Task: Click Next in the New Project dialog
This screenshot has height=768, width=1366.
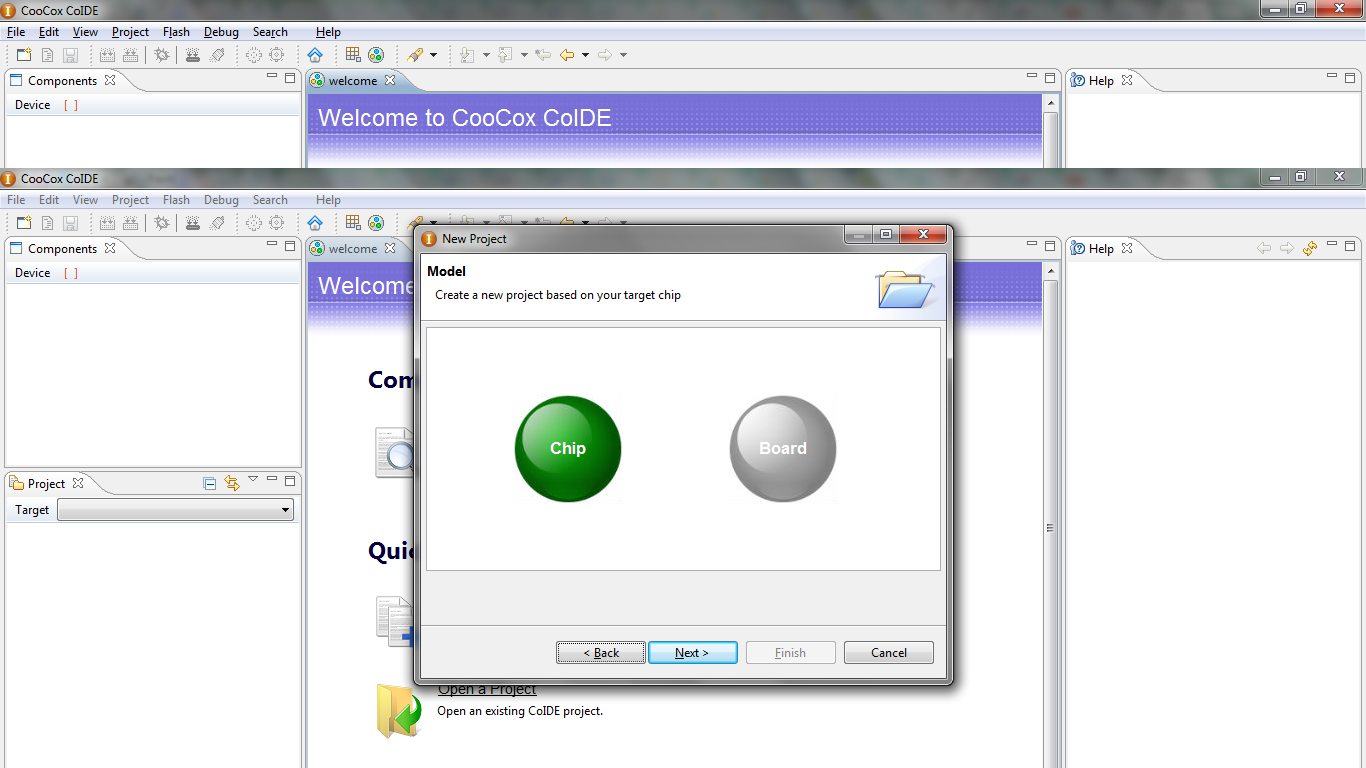Action: 692,653
